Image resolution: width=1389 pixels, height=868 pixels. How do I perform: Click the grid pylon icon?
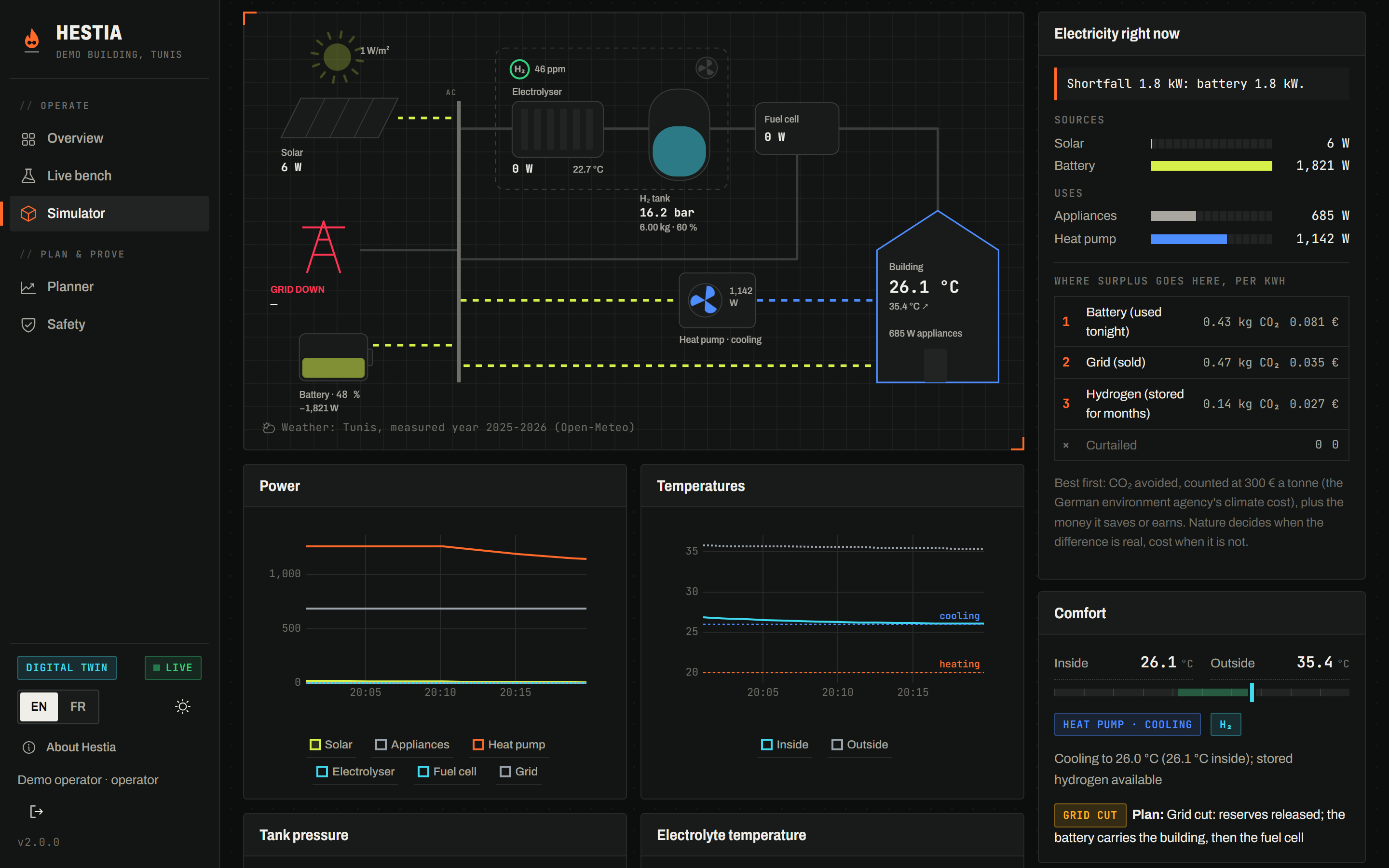click(324, 247)
